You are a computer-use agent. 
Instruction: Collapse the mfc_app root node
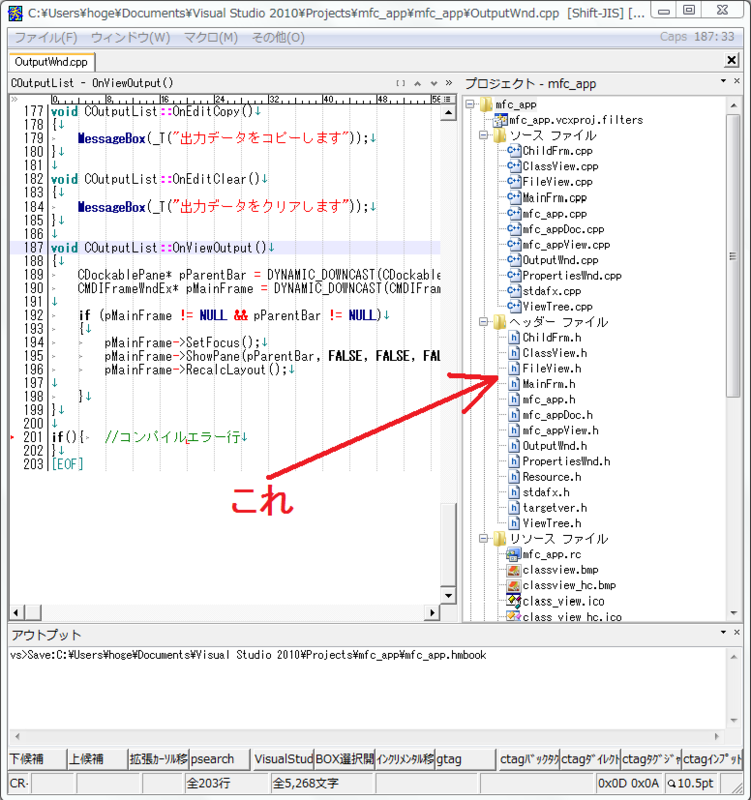tap(470, 104)
